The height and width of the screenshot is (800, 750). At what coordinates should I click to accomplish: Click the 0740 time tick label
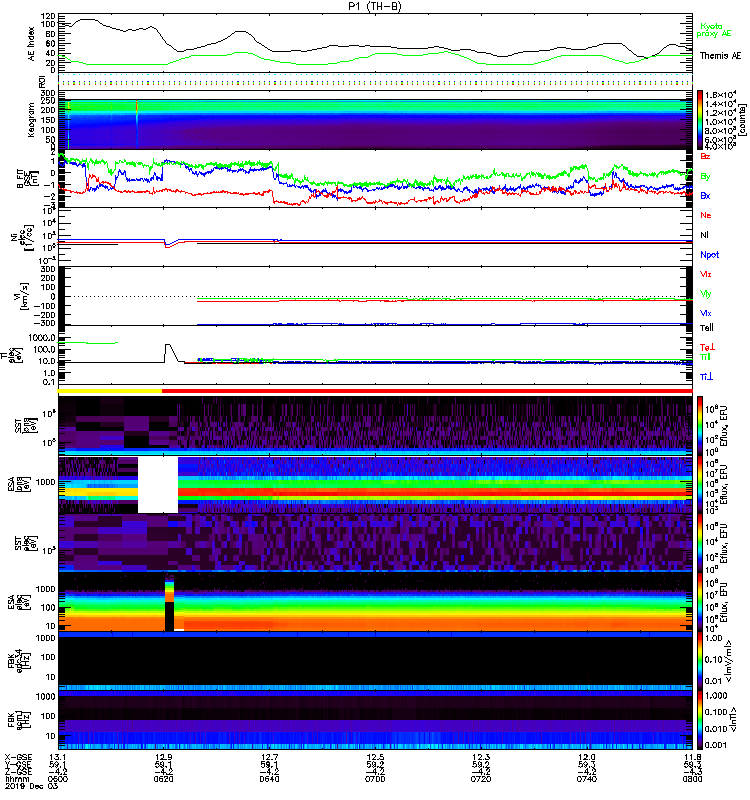coord(587,779)
